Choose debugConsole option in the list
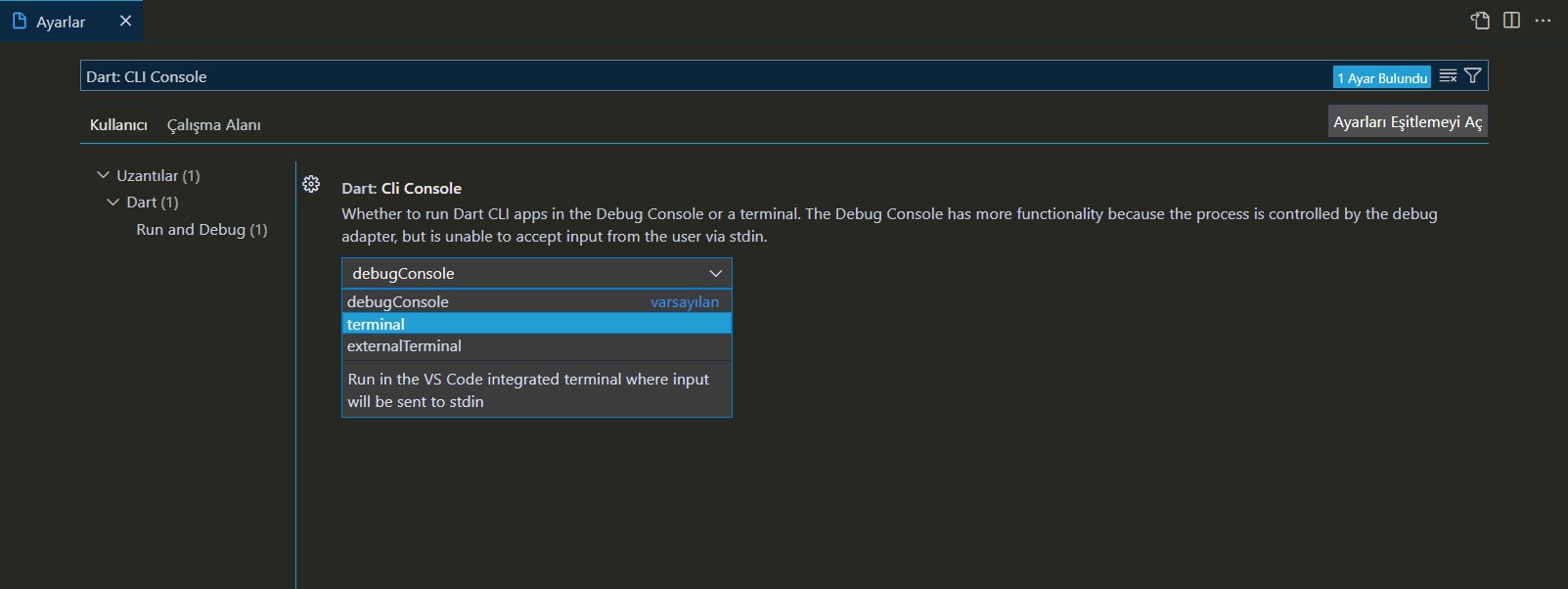The height and width of the screenshot is (589, 1568). pyautogui.click(x=536, y=301)
